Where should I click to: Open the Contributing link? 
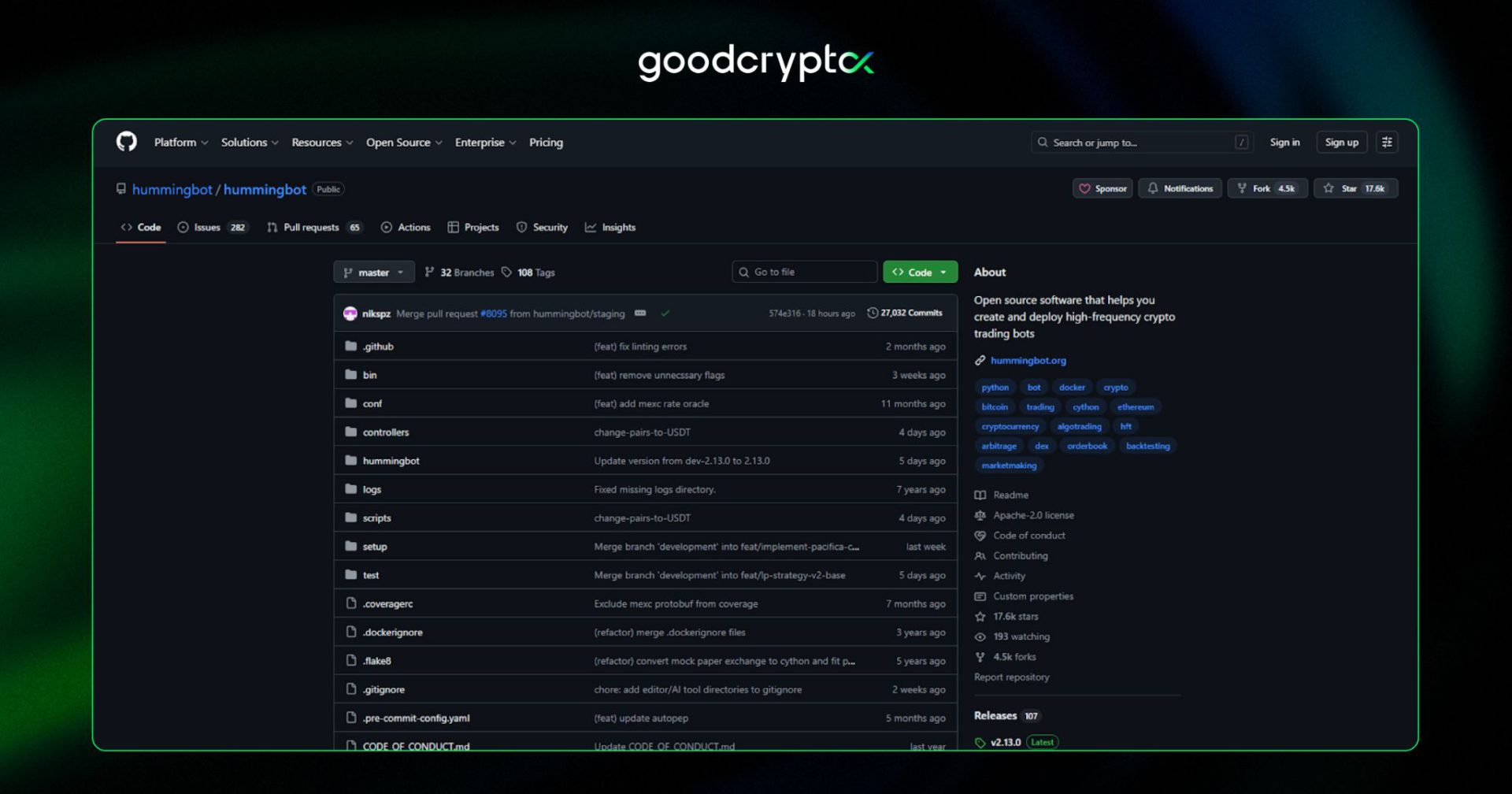click(1020, 556)
